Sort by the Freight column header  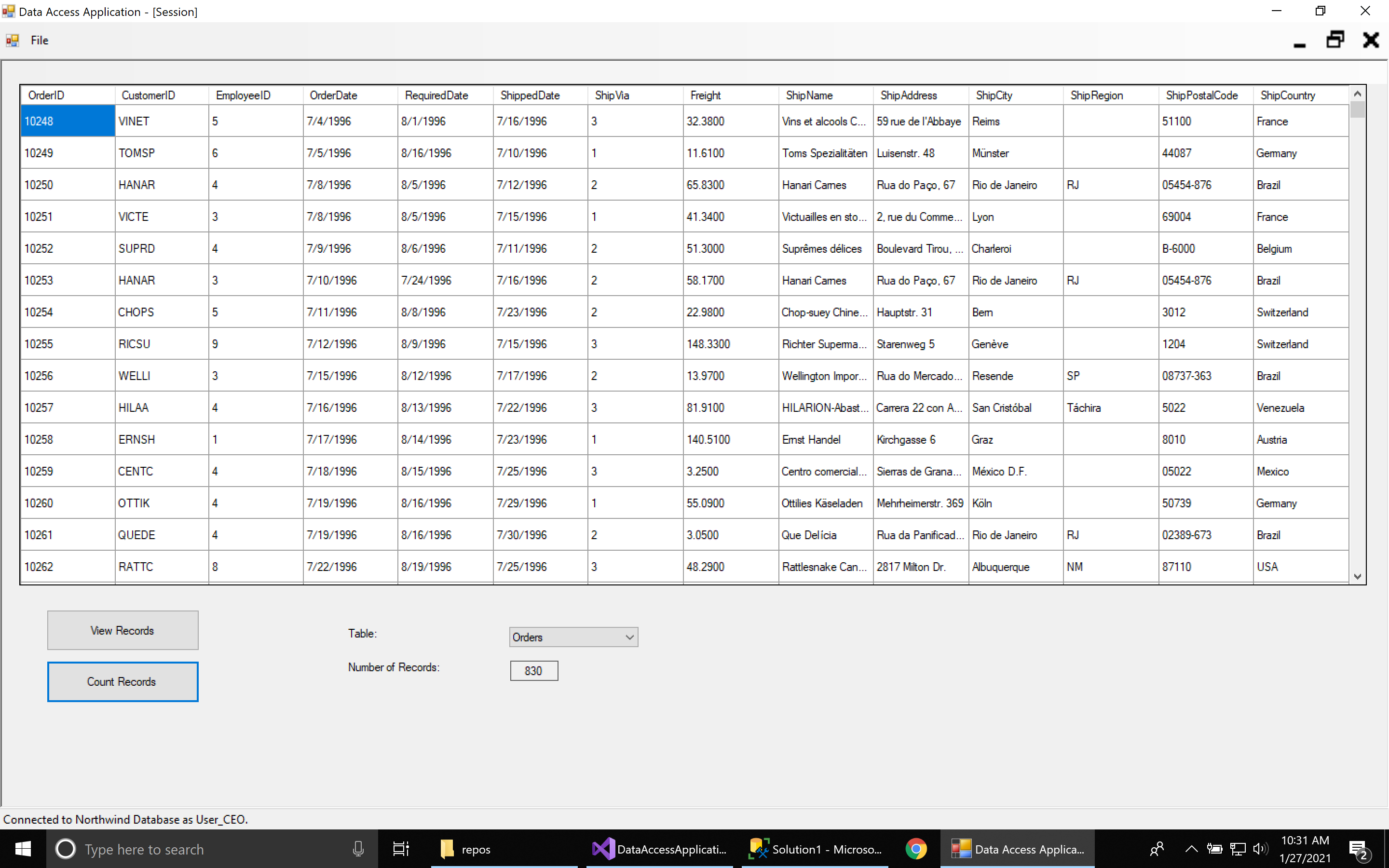pos(705,95)
